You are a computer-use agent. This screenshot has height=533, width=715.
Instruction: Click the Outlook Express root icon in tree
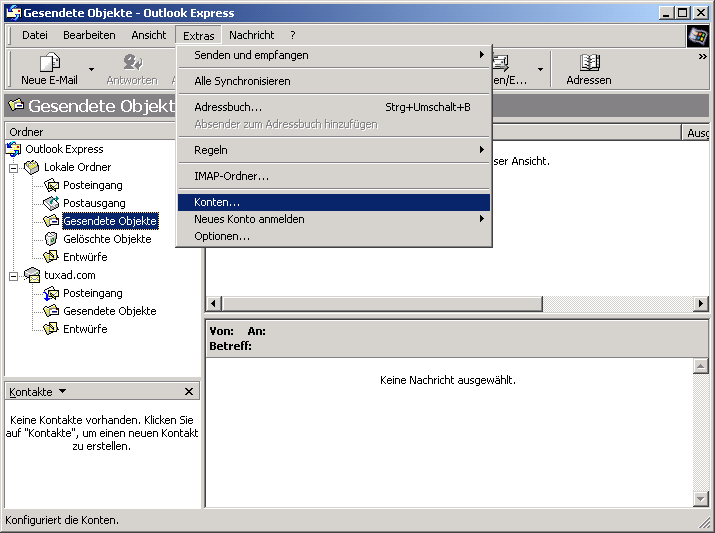(x=14, y=149)
